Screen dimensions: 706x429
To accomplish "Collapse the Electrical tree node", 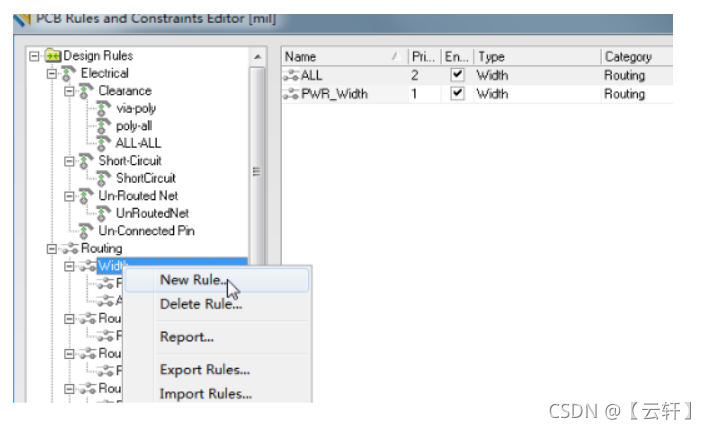I will click(52, 73).
